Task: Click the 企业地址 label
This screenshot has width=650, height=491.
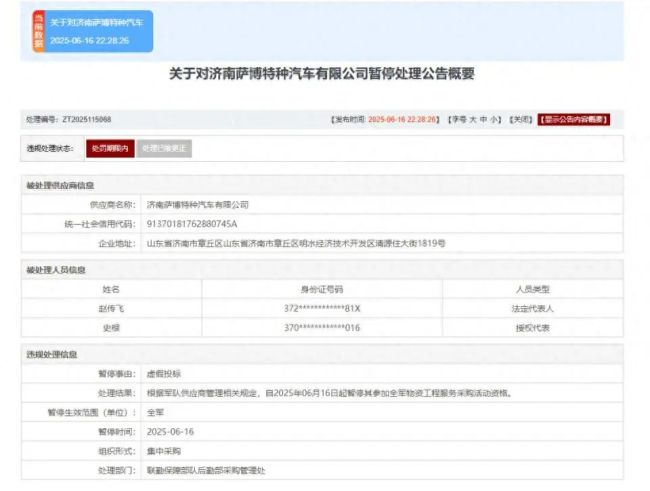Action: pyautogui.click(x=117, y=243)
